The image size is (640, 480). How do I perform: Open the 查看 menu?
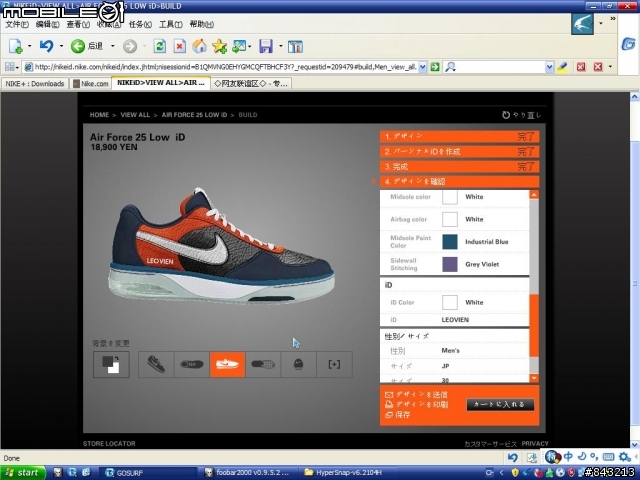coord(78,24)
